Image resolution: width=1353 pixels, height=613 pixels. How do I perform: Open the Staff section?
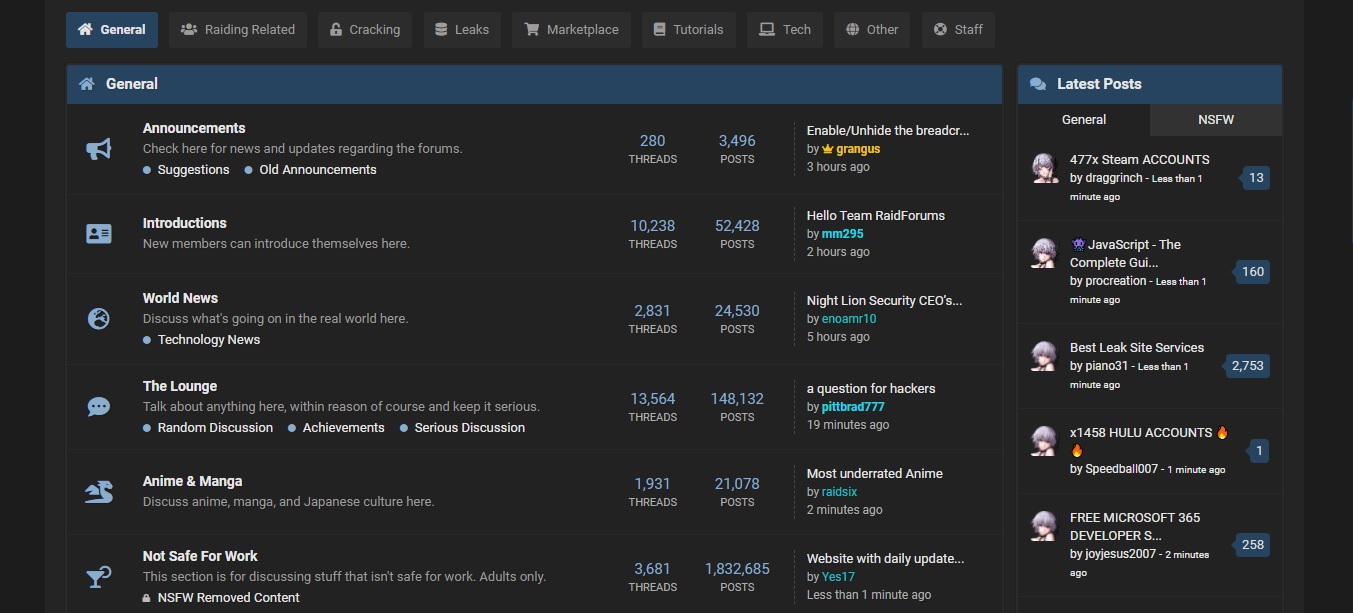click(957, 29)
